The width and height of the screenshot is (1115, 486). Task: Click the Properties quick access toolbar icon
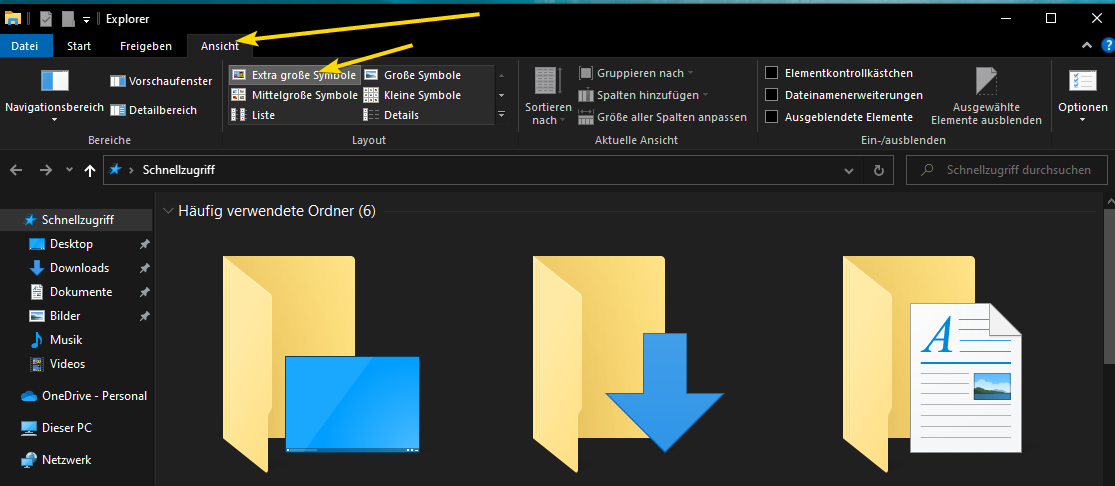pyautogui.click(x=46, y=19)
